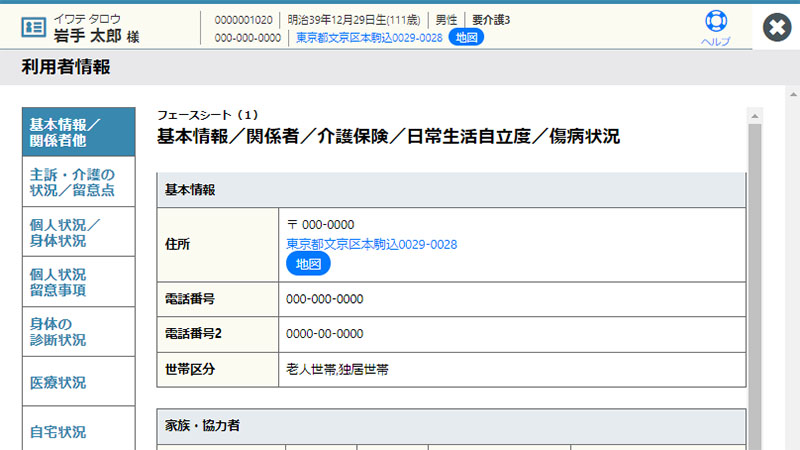Click the 地図 button under the 住所 address
The height and width of the screenshot is (450, 800).
pyautogui.click(x=308, y=264)
